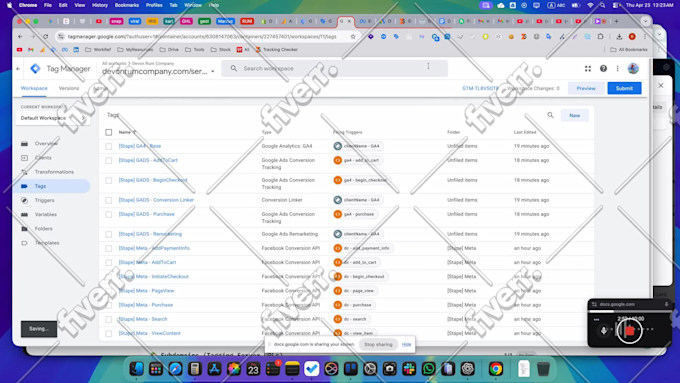
Task: Open the Google apps grid icon
Action: (x=588, y=69)
